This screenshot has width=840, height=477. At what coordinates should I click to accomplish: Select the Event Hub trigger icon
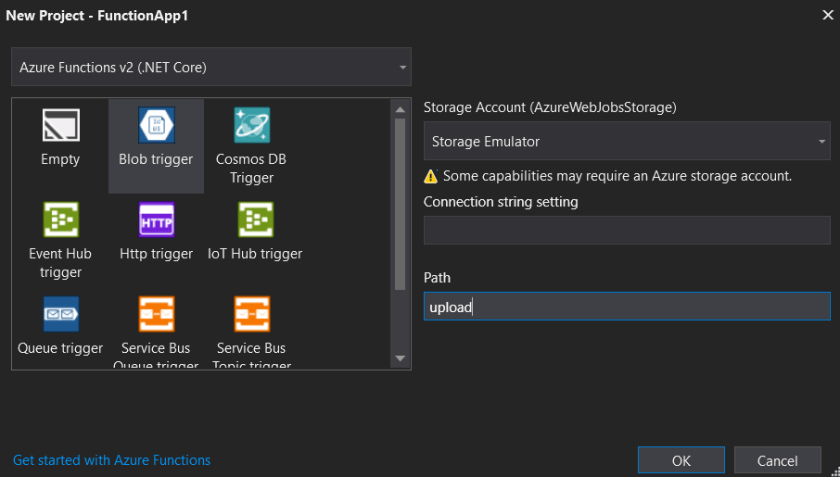click(x=60, y=220)
